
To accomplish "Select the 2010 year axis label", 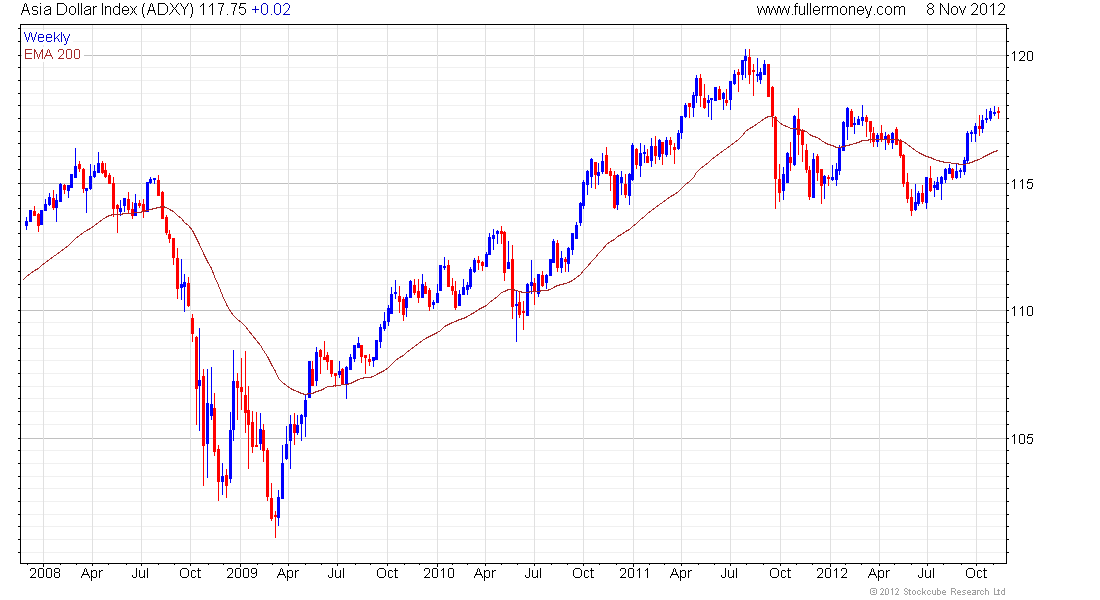I will tap(438, 573).
